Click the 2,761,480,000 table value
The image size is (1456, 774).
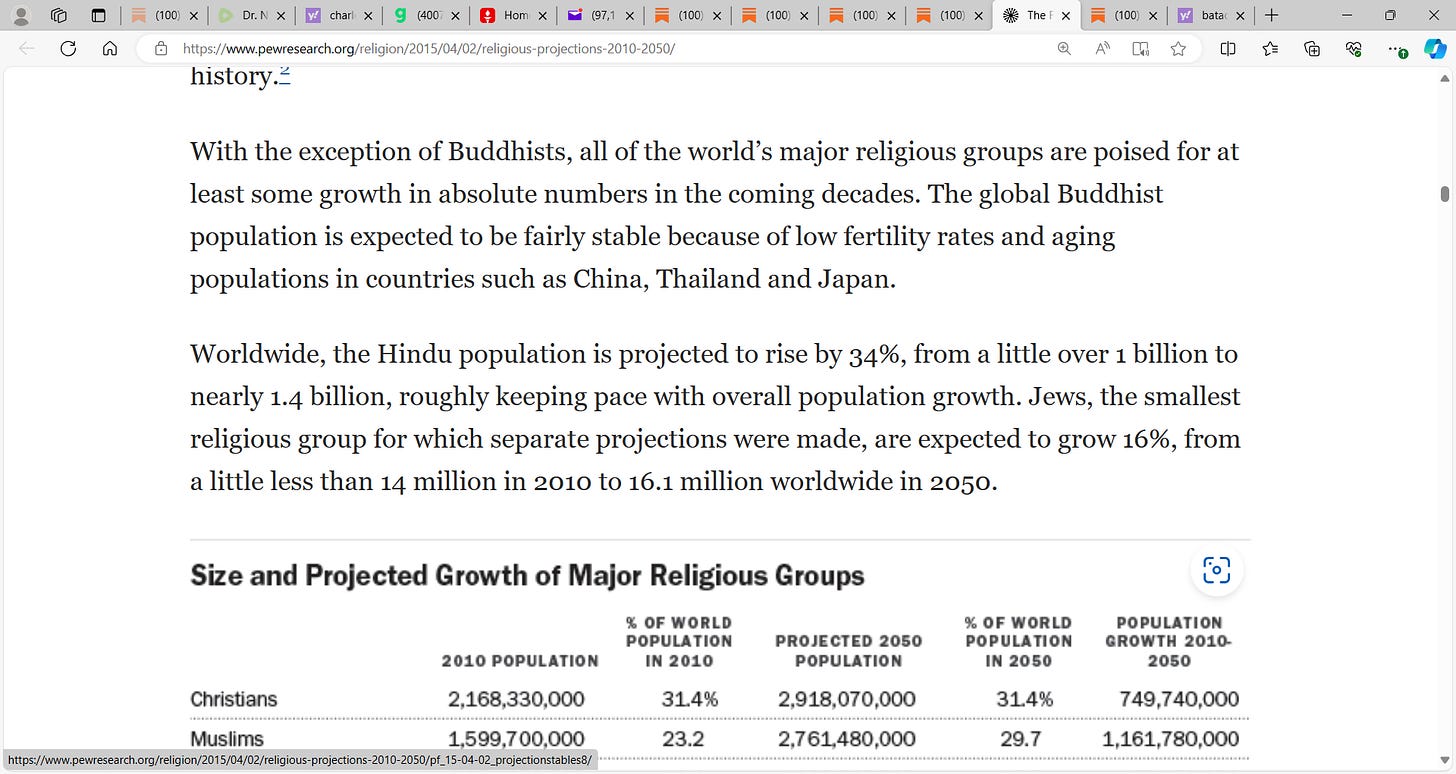pyautogui.click(x=847, y=739)
